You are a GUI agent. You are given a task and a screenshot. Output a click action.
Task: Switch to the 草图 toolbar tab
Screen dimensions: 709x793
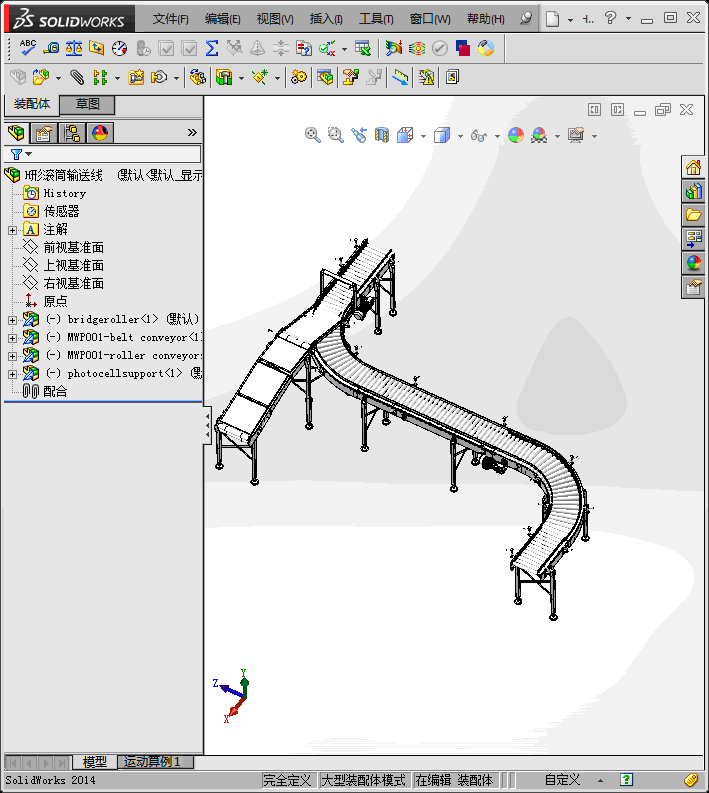point(87,104)
